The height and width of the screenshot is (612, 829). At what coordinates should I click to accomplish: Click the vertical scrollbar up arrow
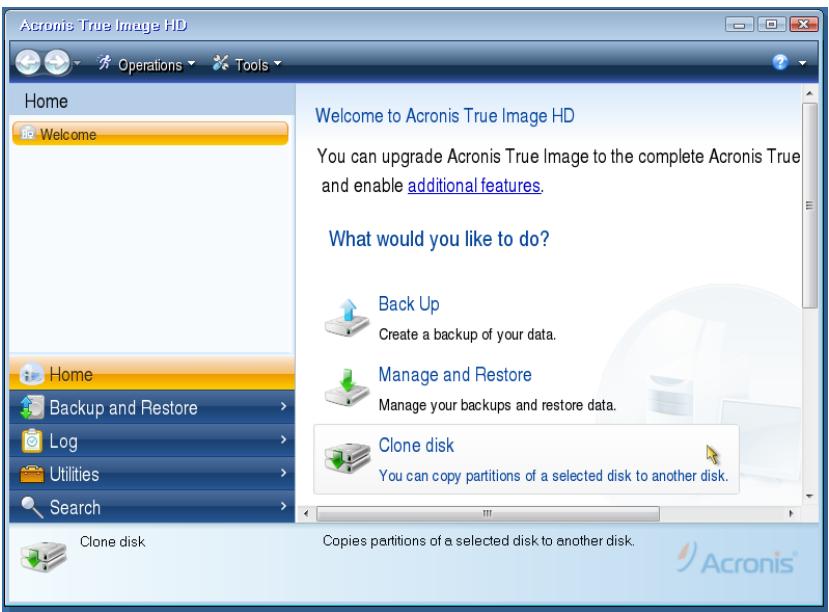pos(809,94)
